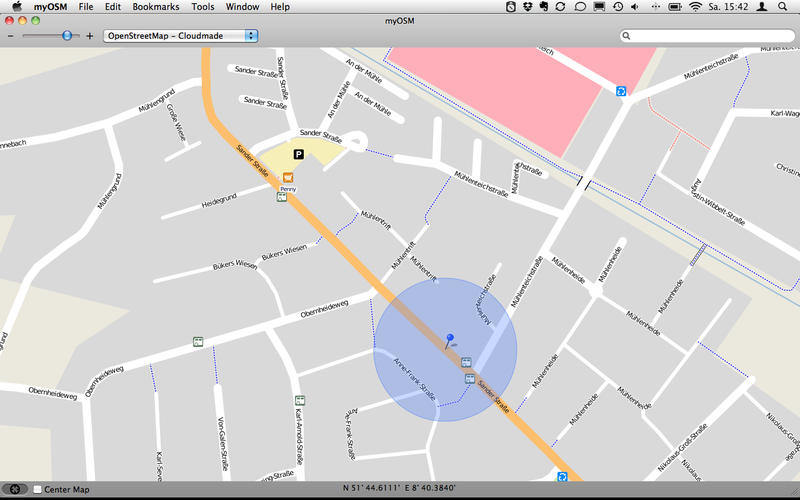
Task: Click the battery status icon
Action: pyautogui.click(x=675, y=7)
